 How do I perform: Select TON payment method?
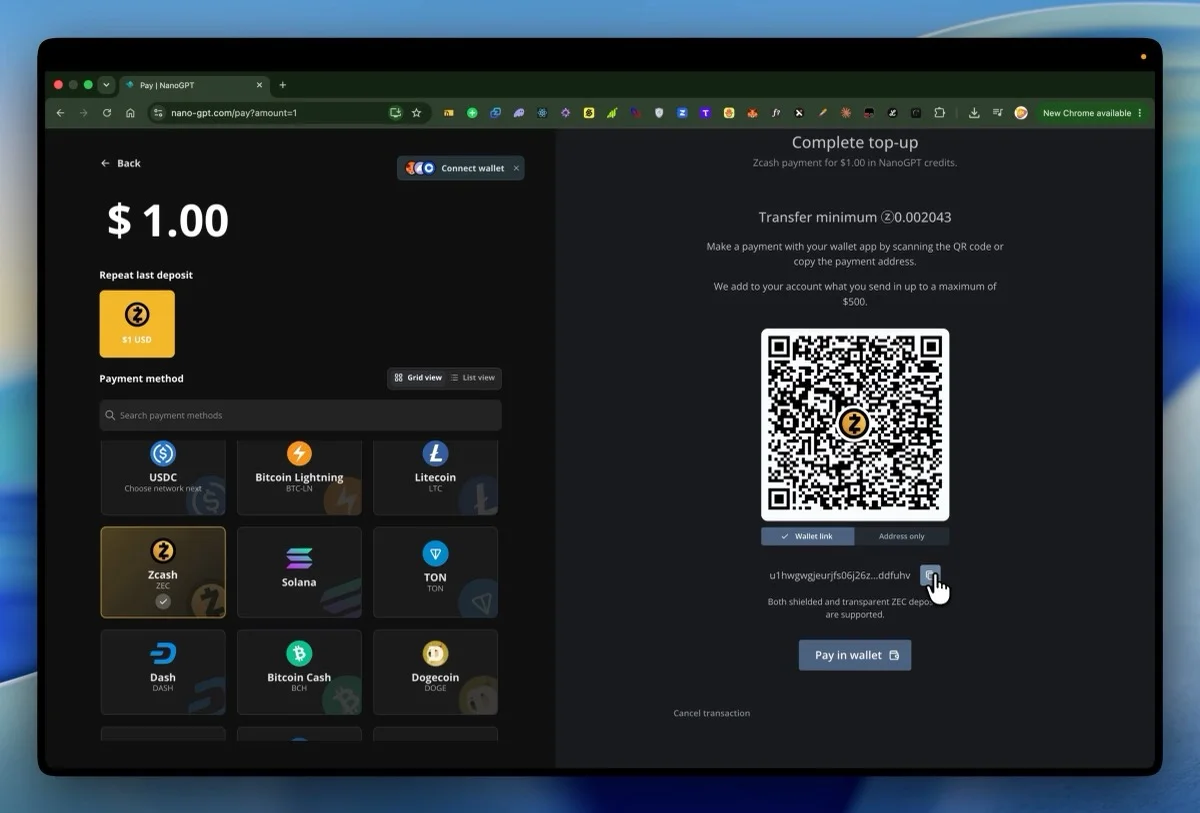pos(435,572)
